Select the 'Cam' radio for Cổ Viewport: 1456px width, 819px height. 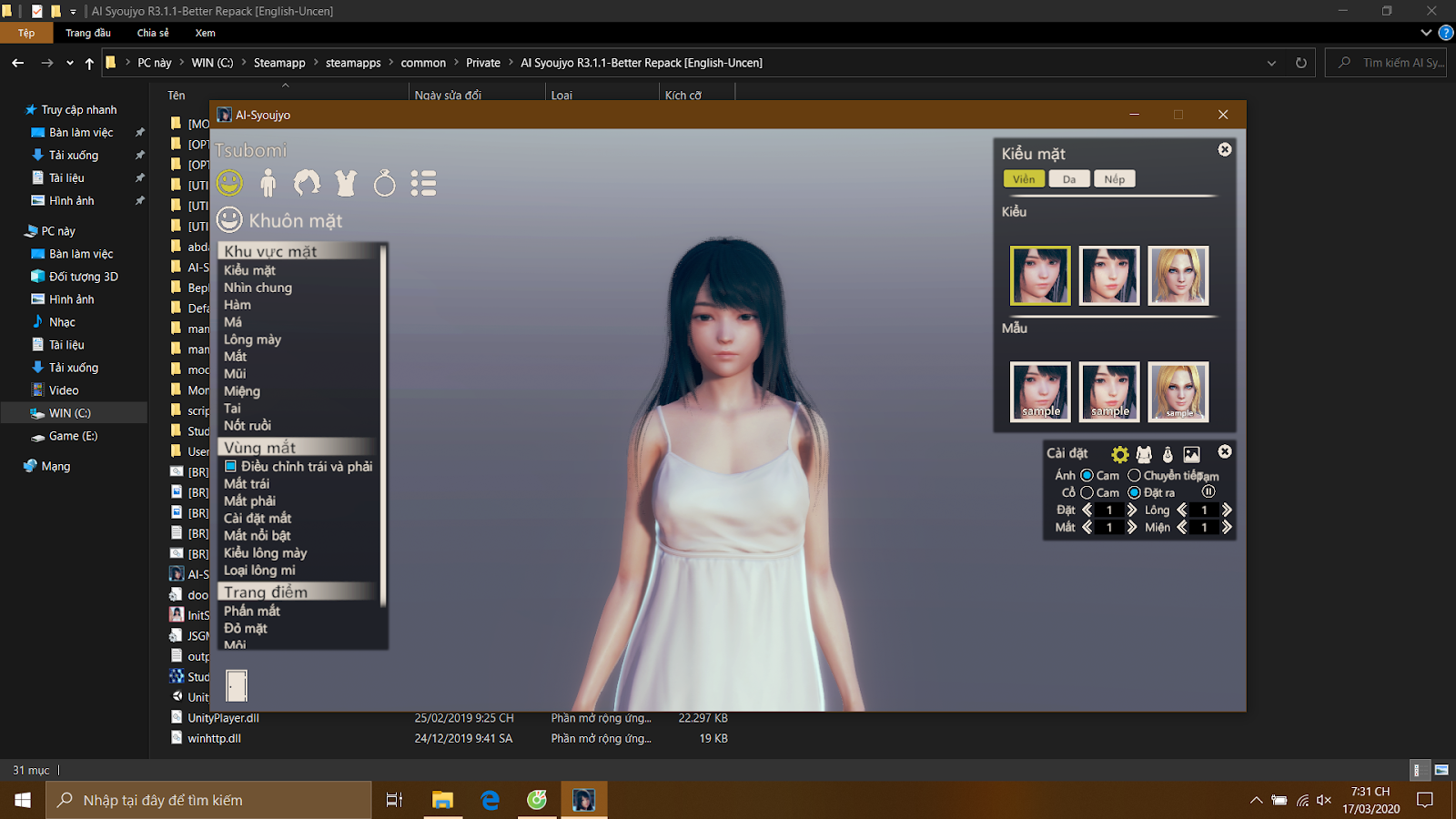coord(1087,492)
